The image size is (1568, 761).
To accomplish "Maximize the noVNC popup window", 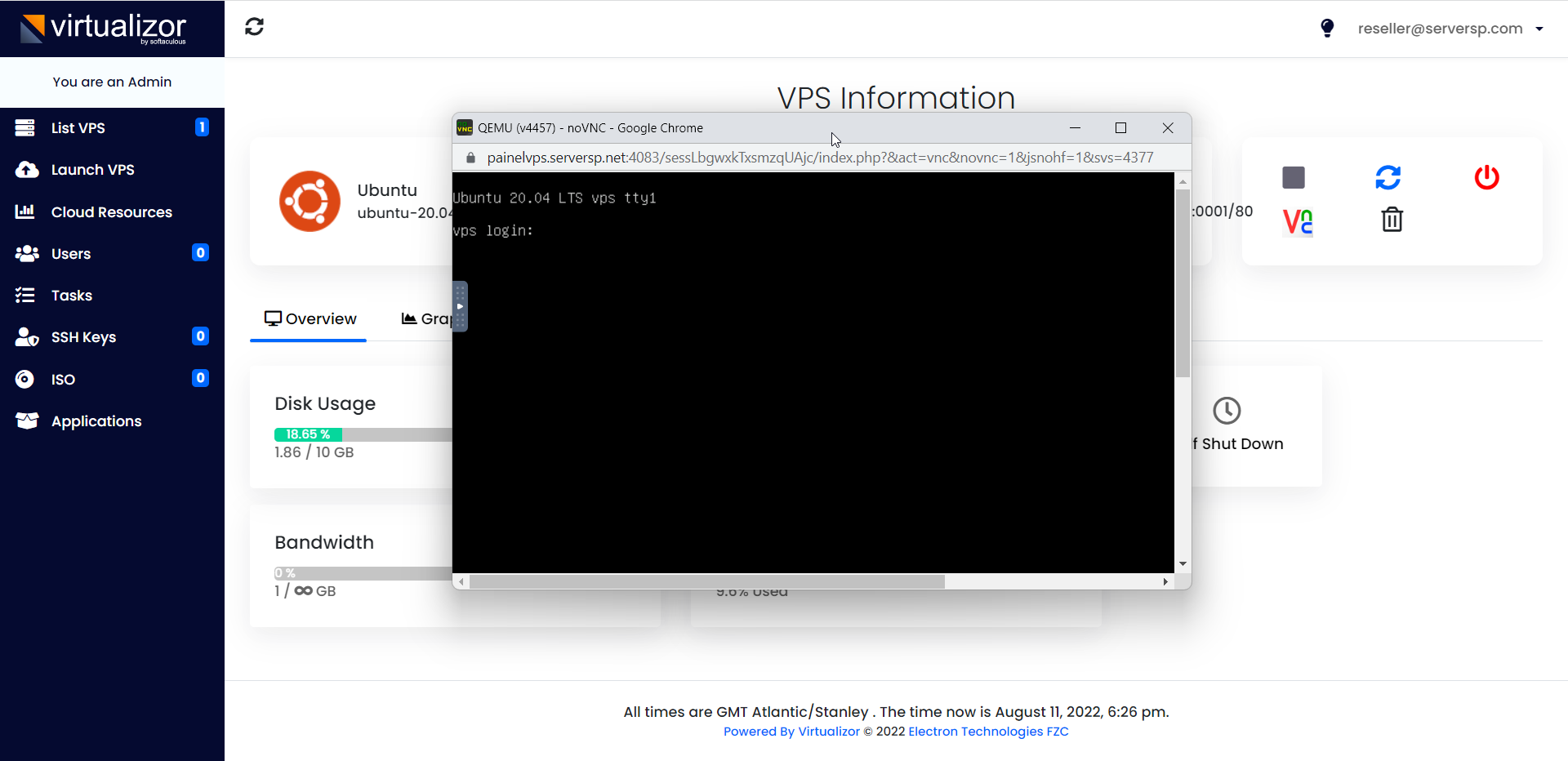I will (1120, 127).
